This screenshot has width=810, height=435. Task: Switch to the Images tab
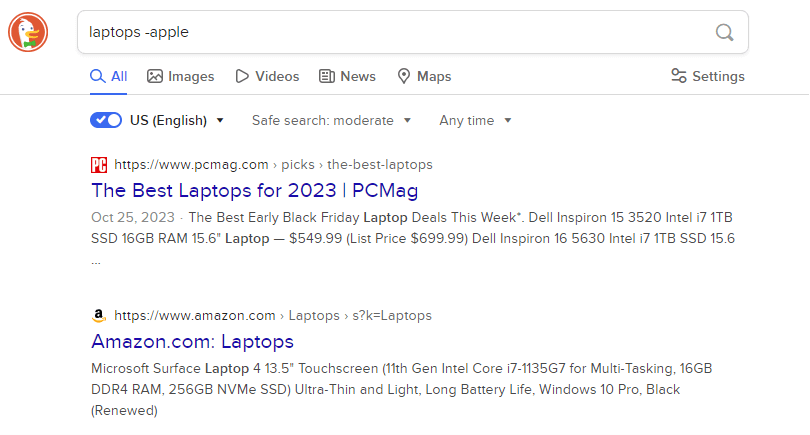point(180,76)
